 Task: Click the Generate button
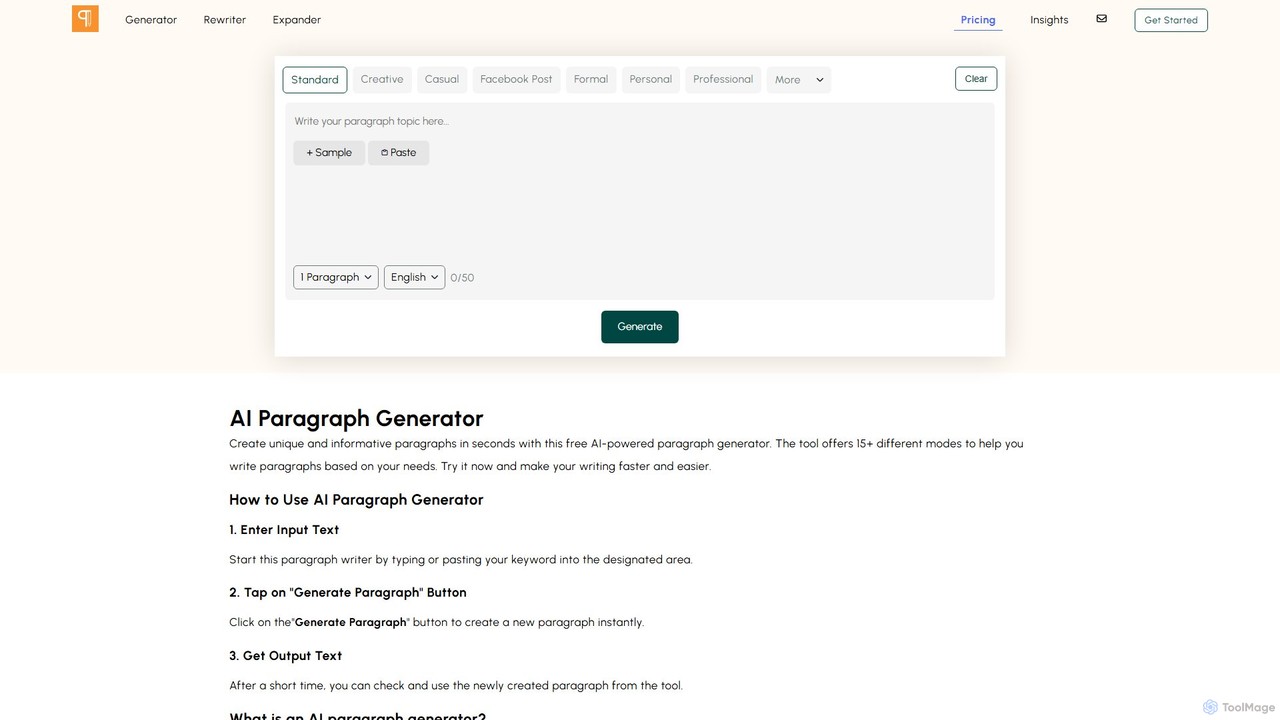[640, 327]
